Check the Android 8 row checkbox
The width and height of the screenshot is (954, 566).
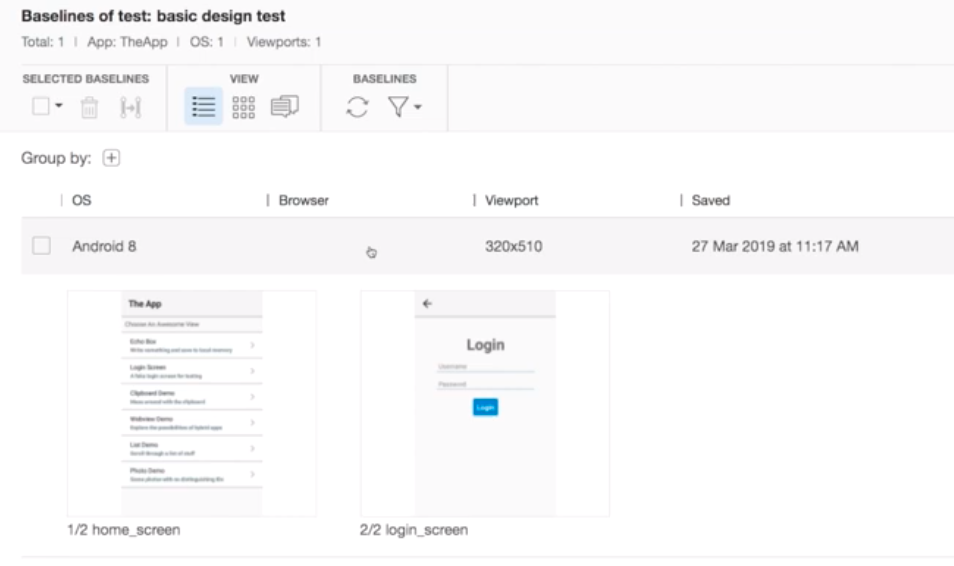pyautogui.click(x=41, y=246)
